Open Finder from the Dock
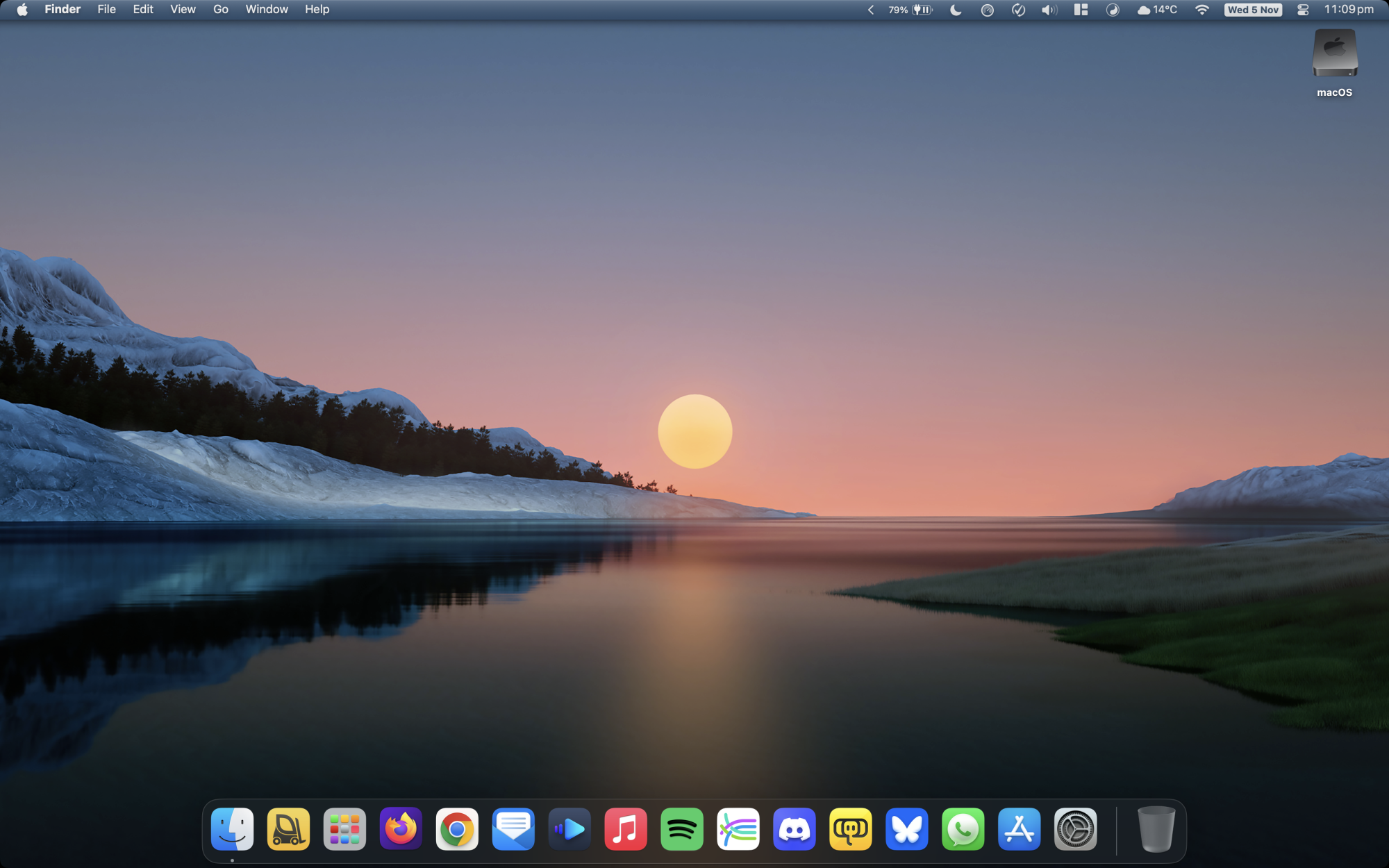The height and width of the screenshot is (868, 1389). tap(233, 828)
